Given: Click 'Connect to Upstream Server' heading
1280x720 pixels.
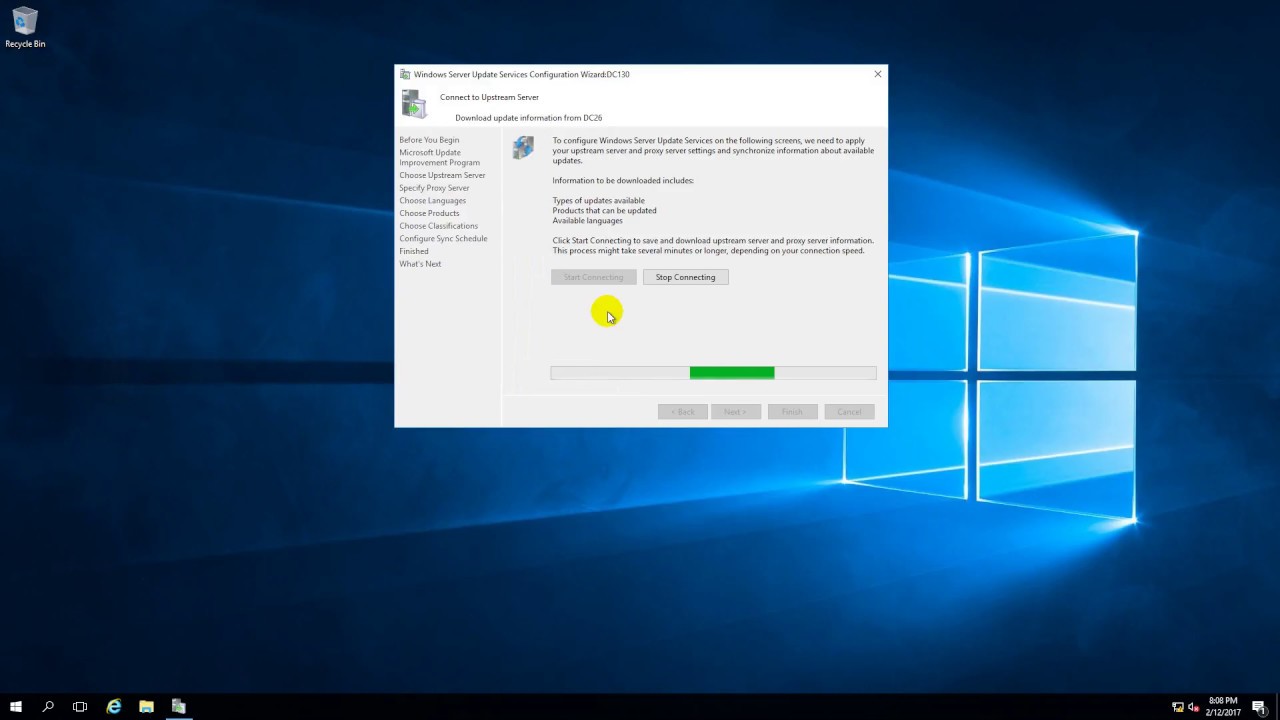Looking at the screenshot, I should click(489, 97).
